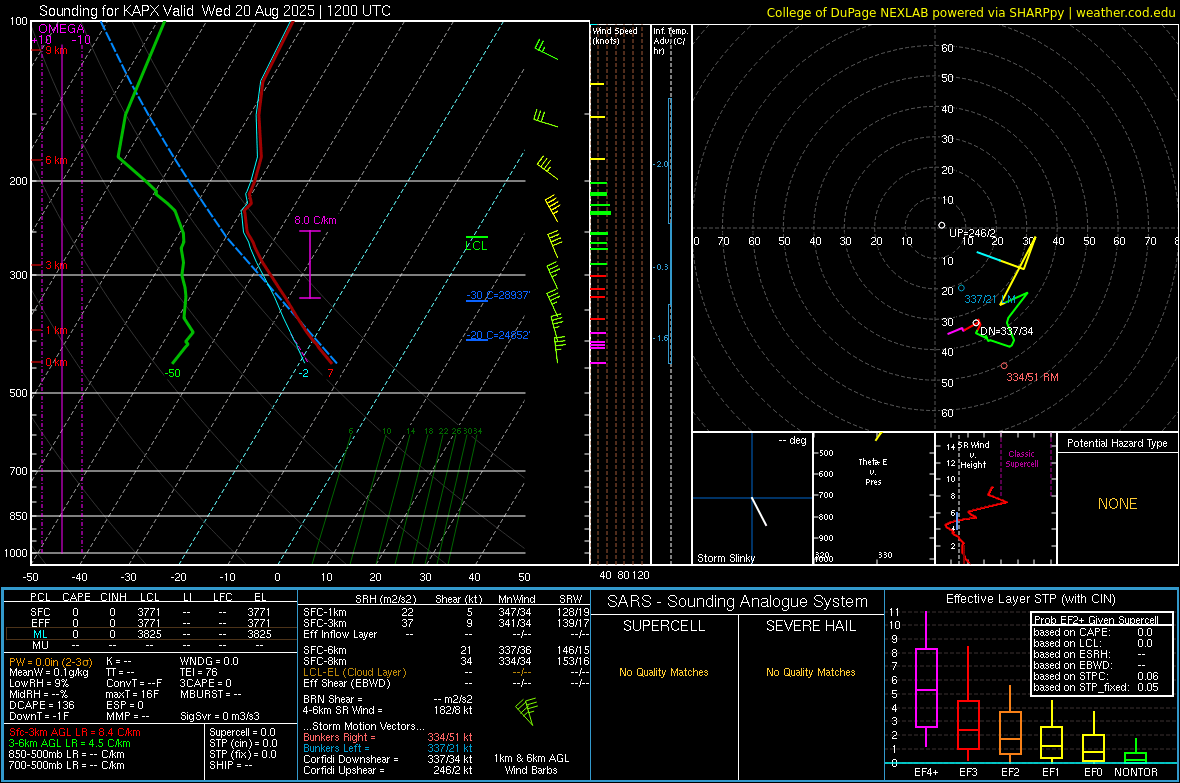The width and height of the screenshot is (1180, 783).
Task: Click the 'Corfidi Upshear' entry
Action: pyautogui.click(x=388, y=770)
